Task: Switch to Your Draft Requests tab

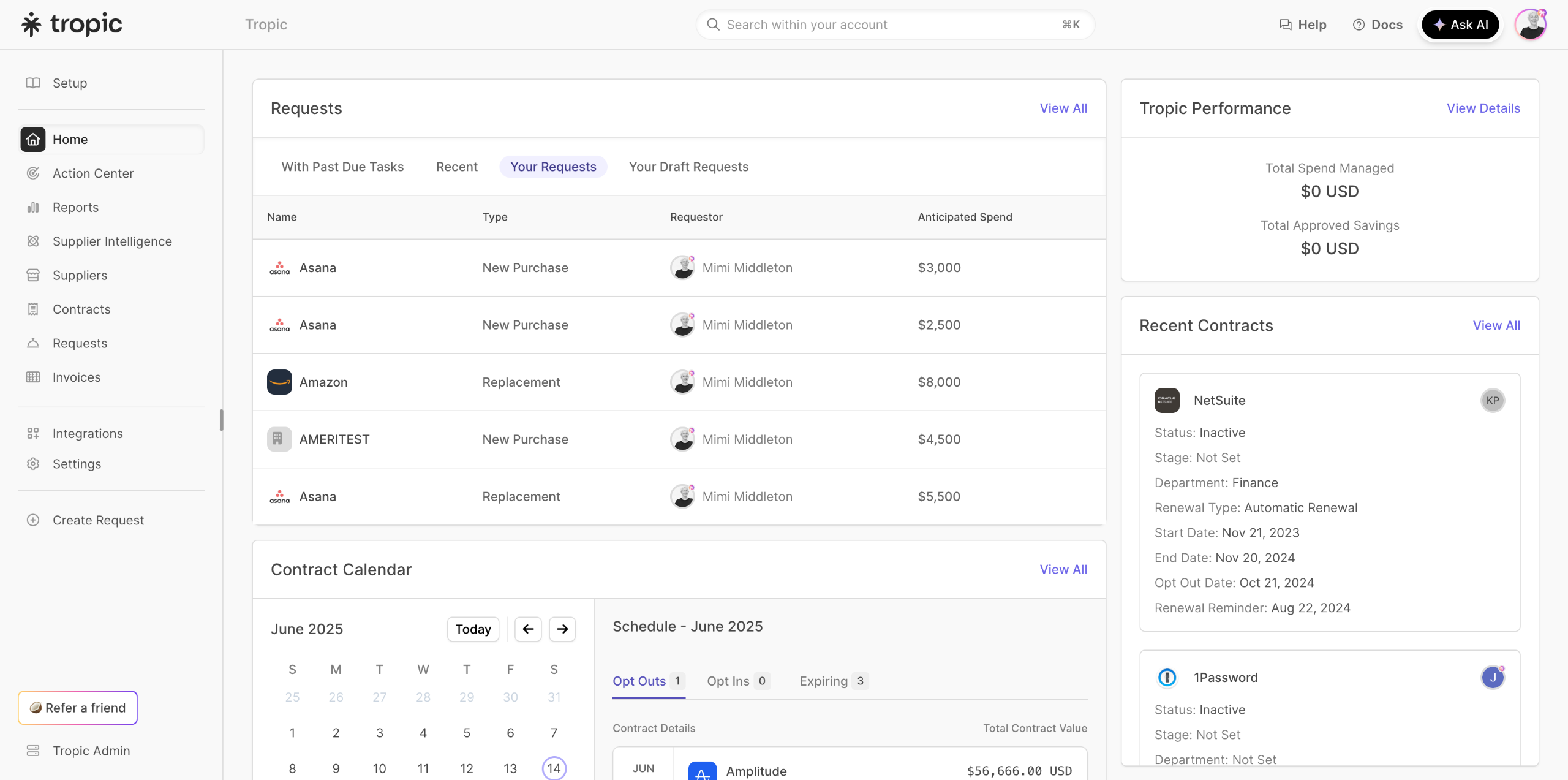Action: pos(688,167)
